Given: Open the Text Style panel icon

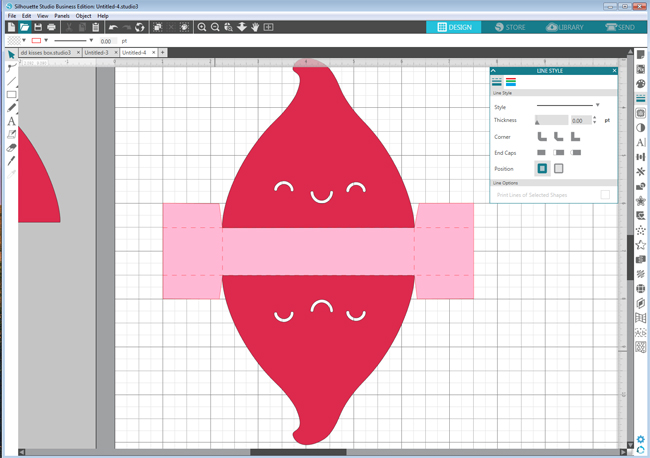Looking at the screenshot, I should (x=641, y=143).
